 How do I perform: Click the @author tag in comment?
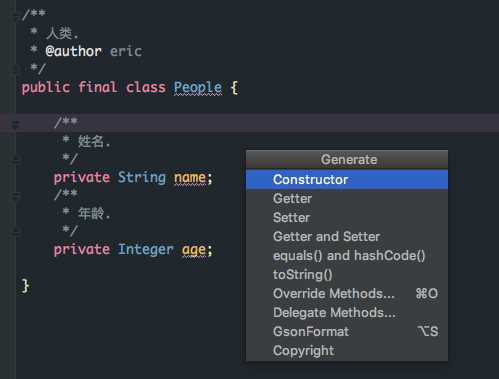coord(73,51)
